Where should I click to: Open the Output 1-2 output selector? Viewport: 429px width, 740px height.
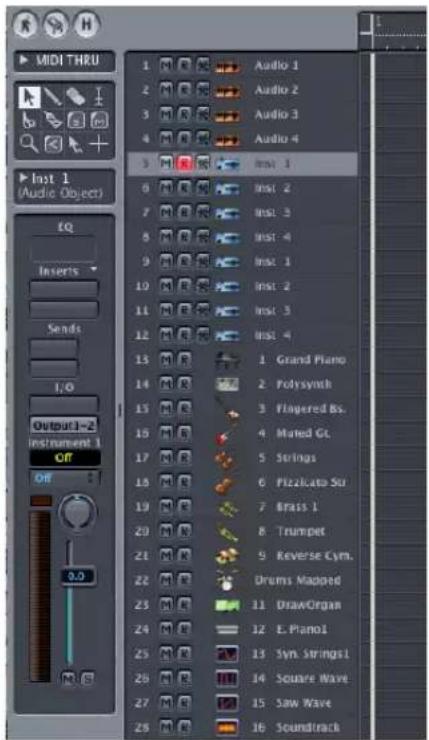coord(64,425)
